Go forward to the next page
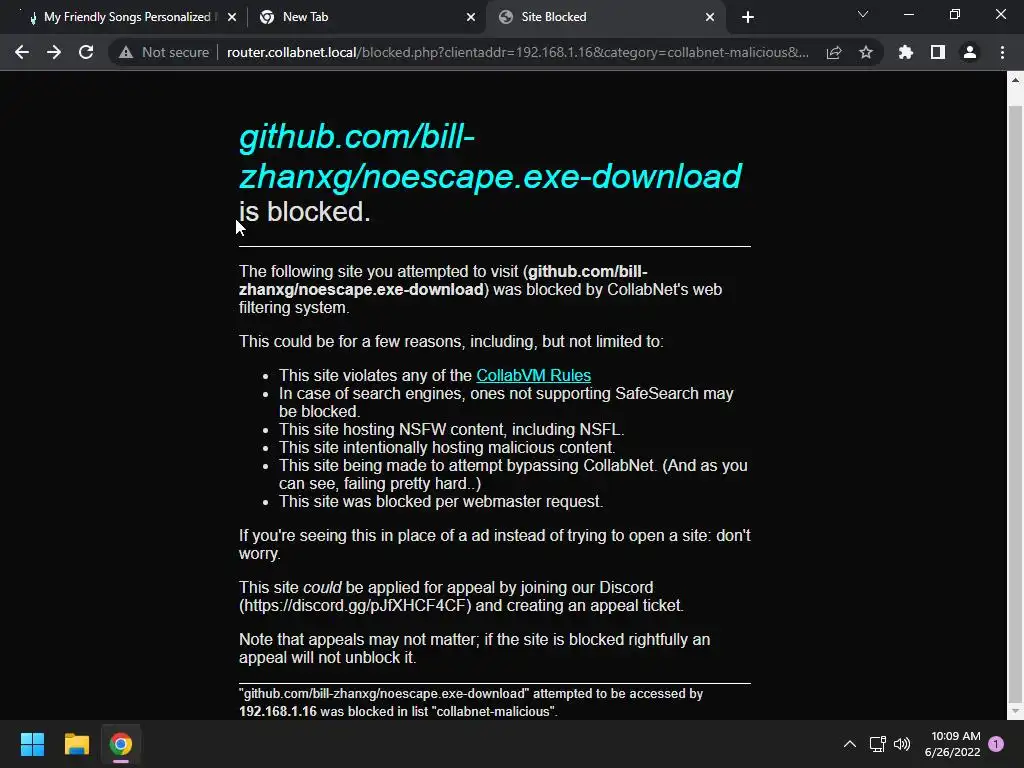This screenshot has height=768, width=1024. [x=54, y=52]
